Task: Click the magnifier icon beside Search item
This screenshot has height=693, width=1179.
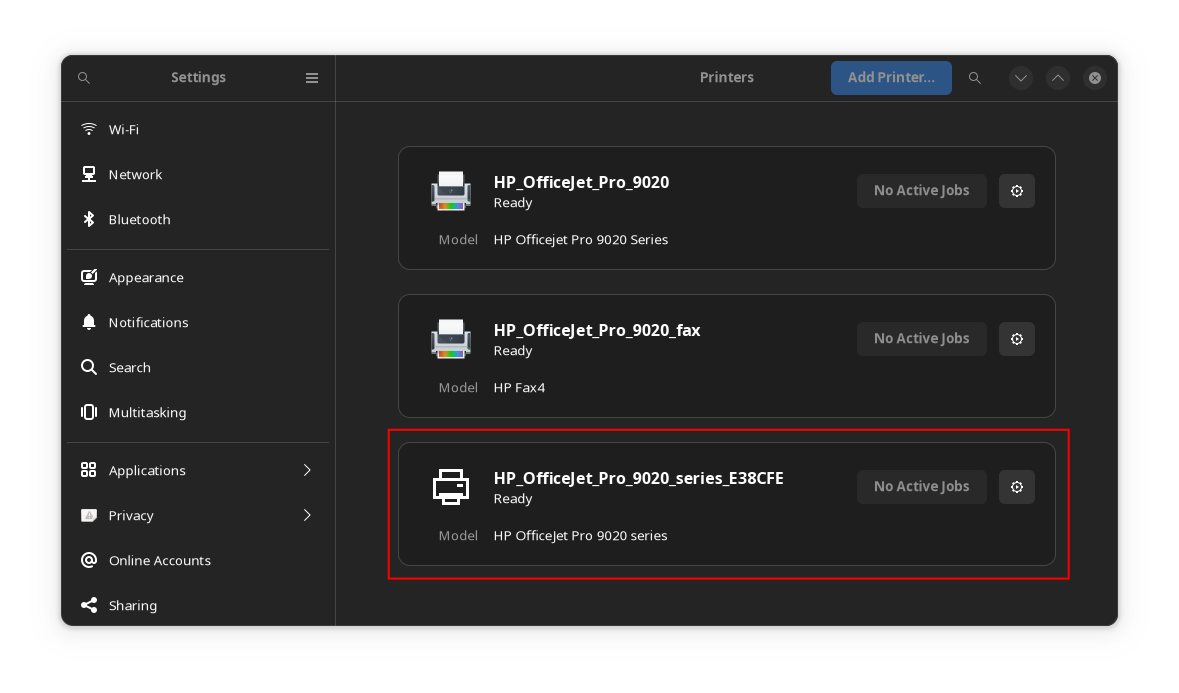Action: click(x=89, y=368)
